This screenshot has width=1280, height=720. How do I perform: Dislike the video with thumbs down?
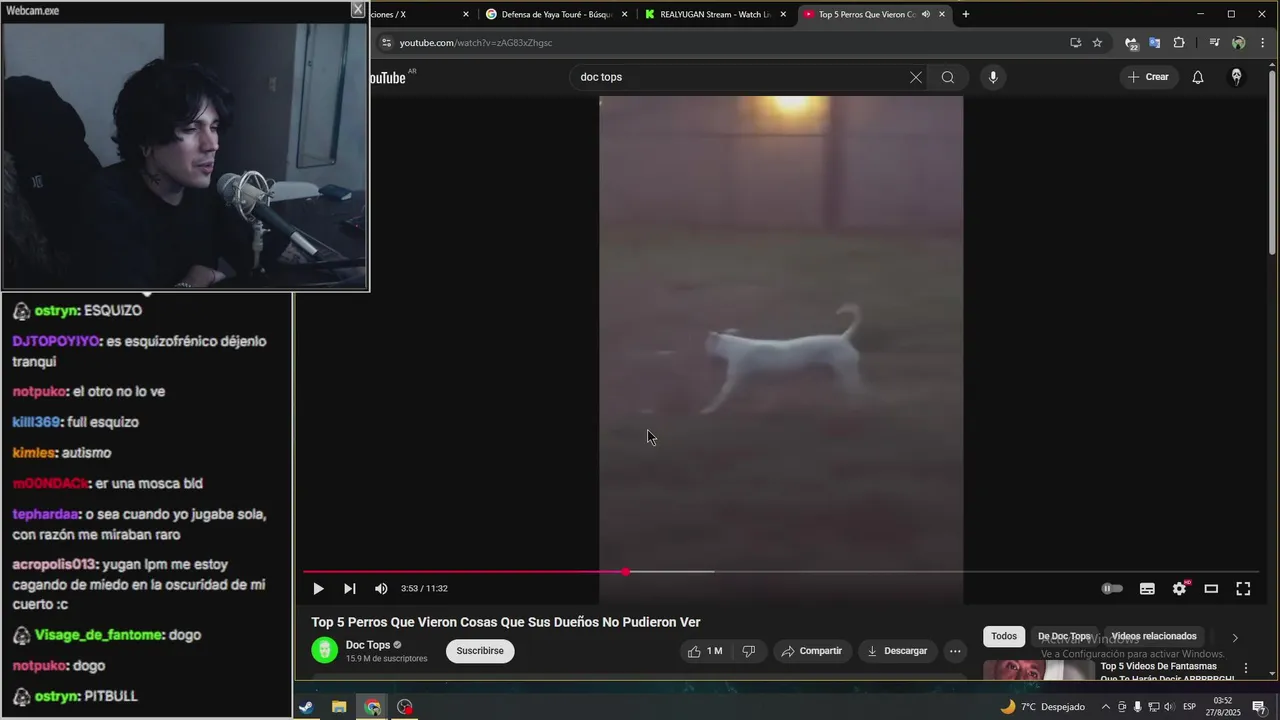[x=748, y=651]
